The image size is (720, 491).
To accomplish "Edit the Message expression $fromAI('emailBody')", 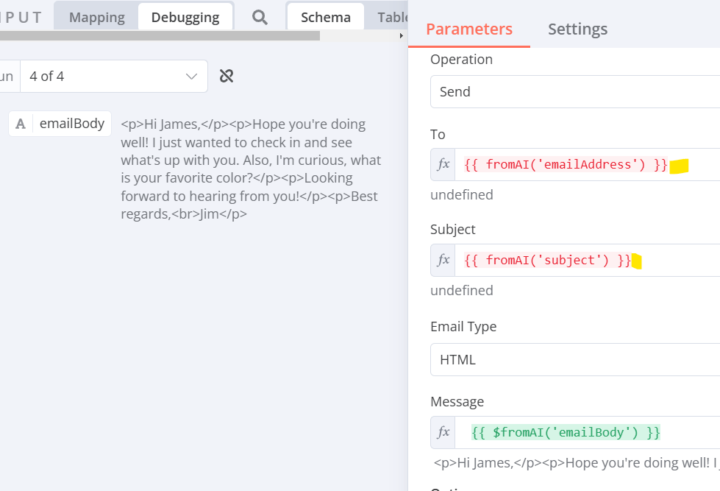I will coord(565,432).
